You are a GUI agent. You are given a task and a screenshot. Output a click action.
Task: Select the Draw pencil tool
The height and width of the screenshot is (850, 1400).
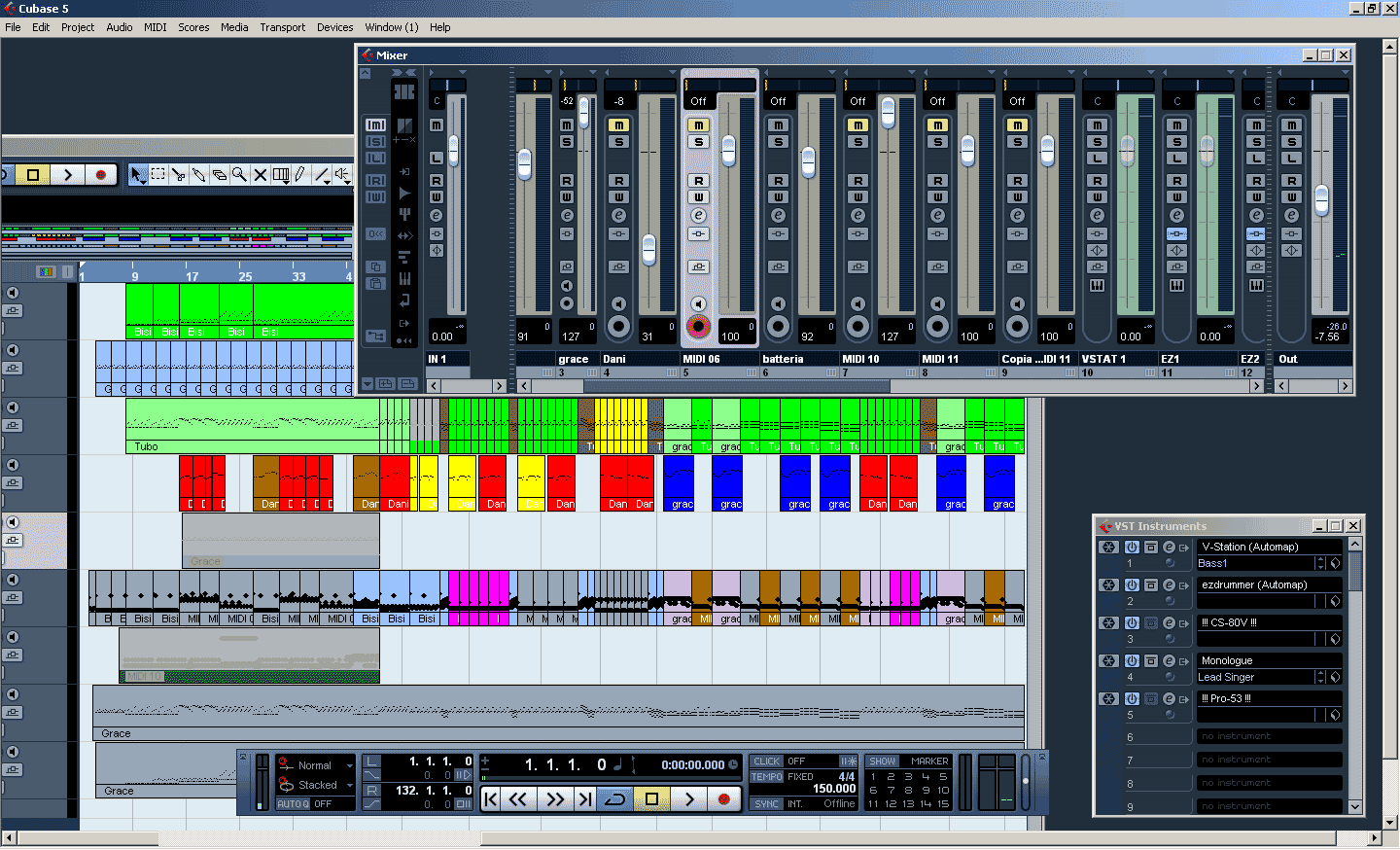(301, 175)
